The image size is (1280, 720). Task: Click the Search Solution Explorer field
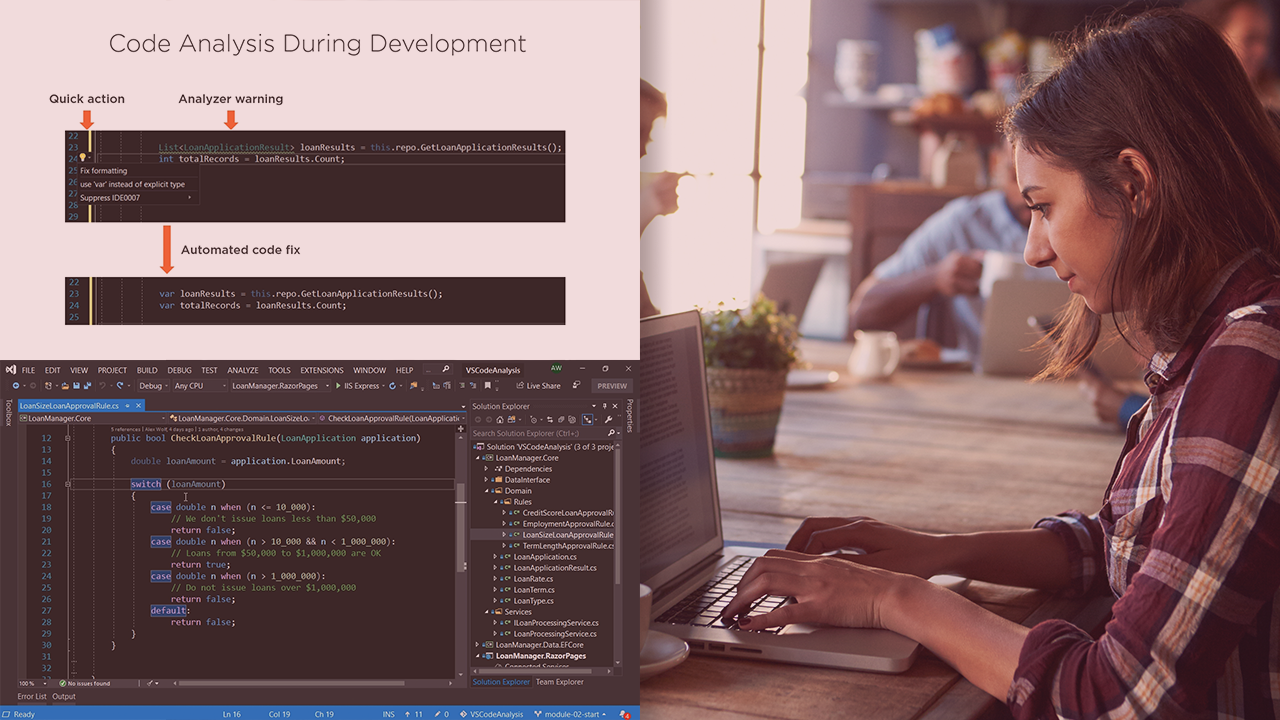coord(535,433)
